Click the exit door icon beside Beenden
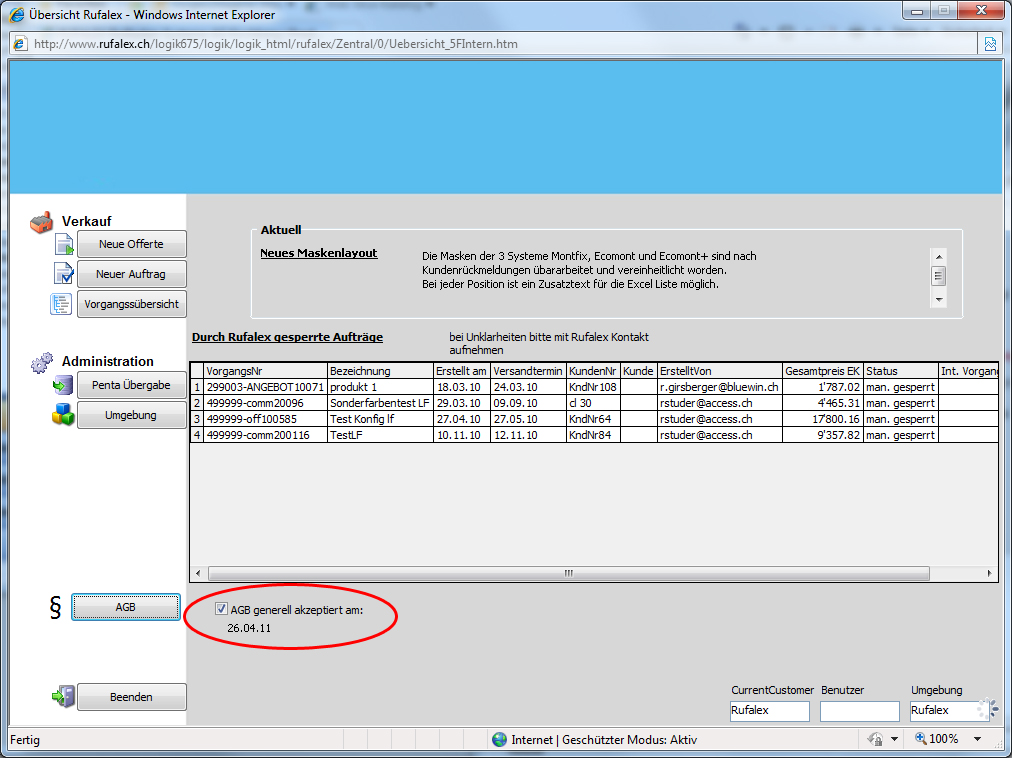The width and height of the screenshot is (1012, 758). [x=63, y=697]
